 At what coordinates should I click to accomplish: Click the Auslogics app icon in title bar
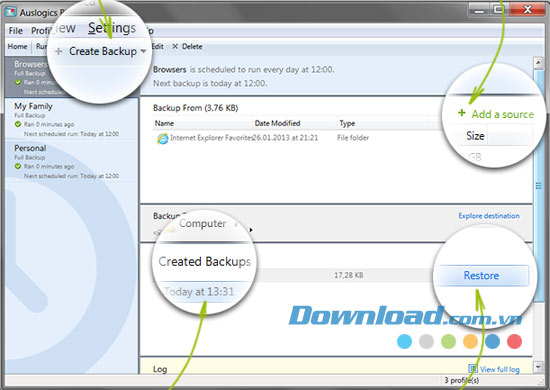tap(11, 12)
